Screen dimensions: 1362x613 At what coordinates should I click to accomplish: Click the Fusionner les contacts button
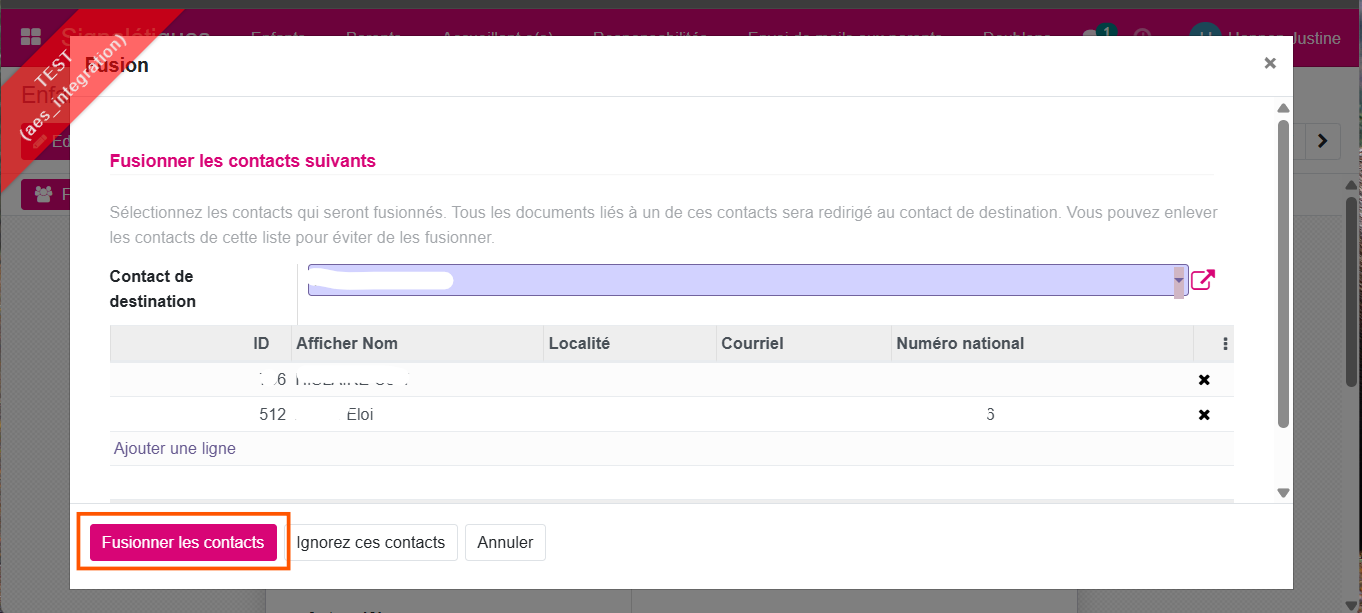pyautogui.click(x=183, y=541)
